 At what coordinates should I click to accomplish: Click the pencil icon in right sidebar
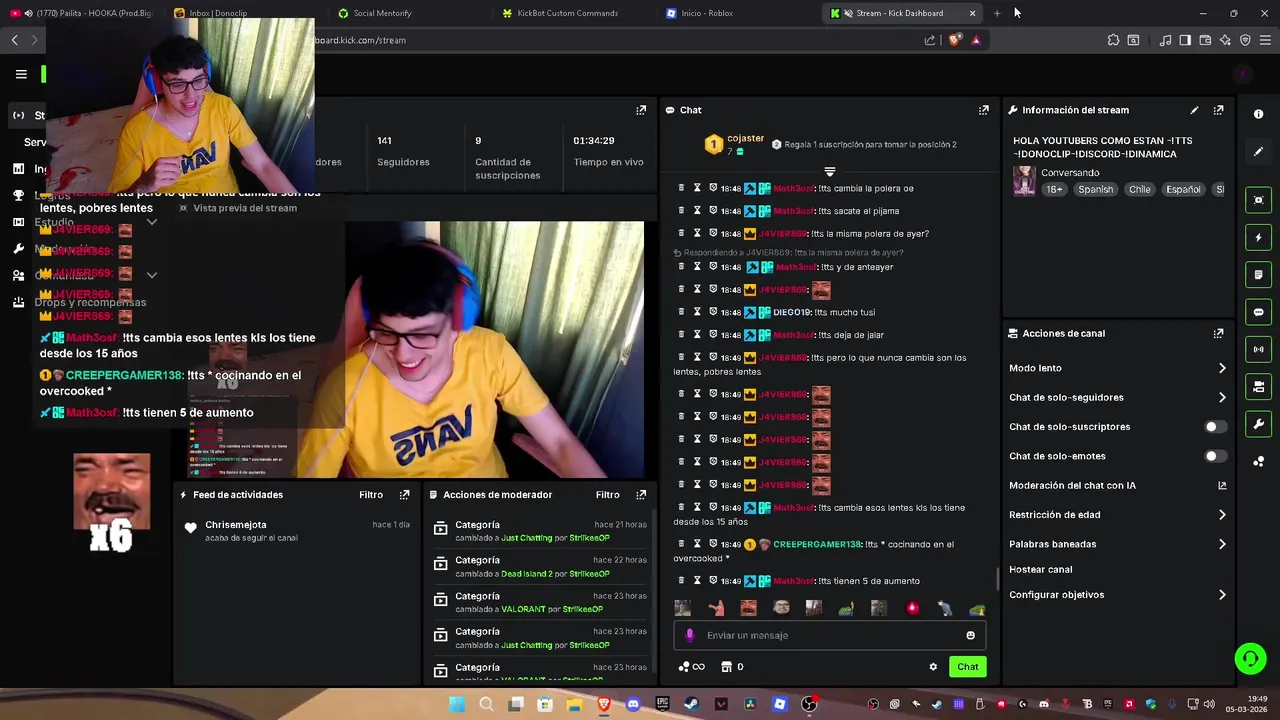click(1258, 152)
